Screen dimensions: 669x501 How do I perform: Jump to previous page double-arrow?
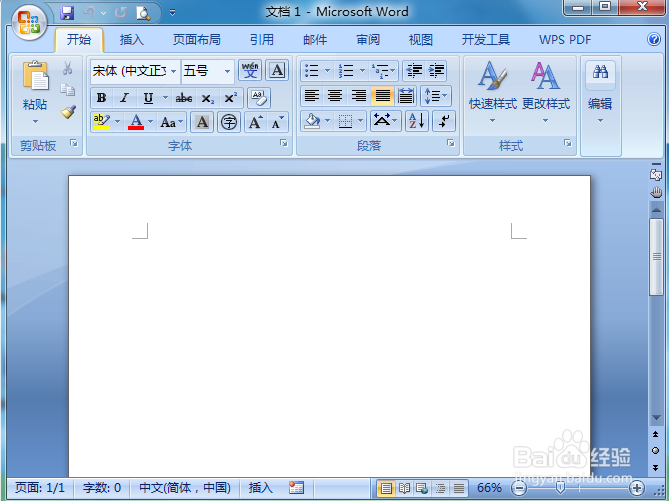coord(655,434)
